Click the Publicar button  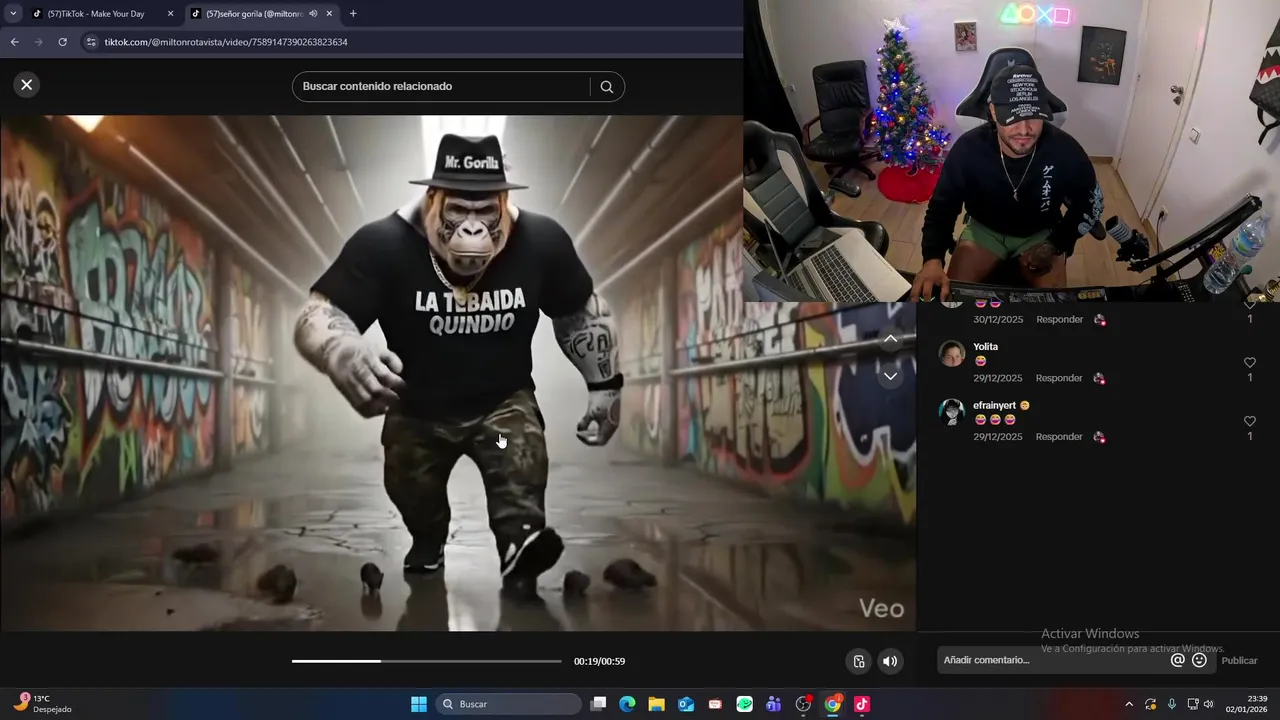tap(1240, 660)
